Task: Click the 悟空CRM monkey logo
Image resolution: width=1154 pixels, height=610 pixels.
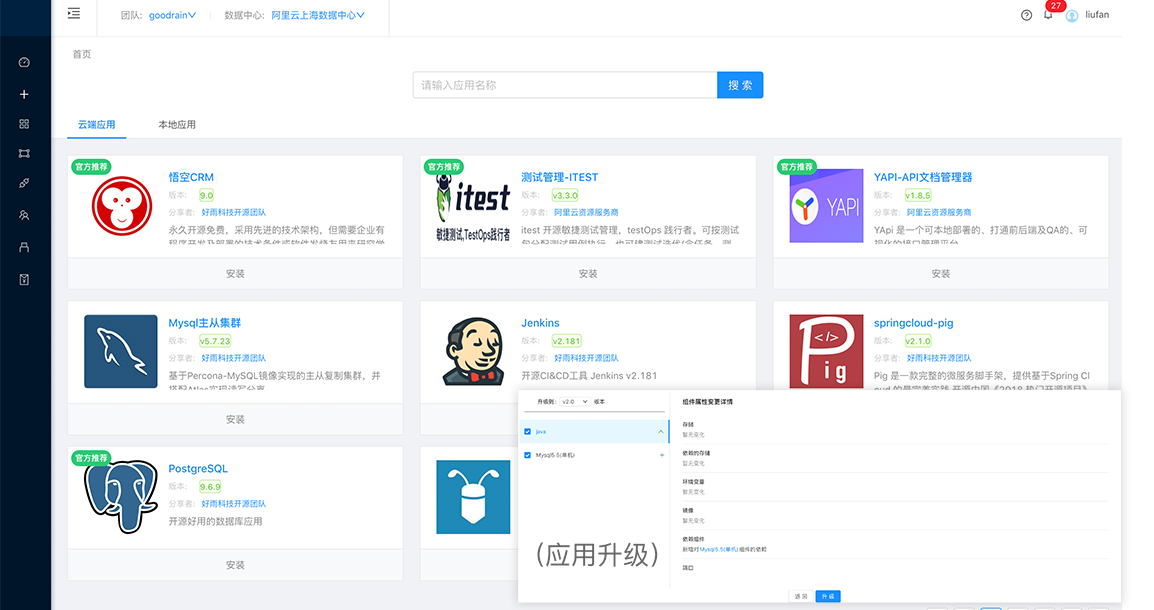Action: point(121,206)
